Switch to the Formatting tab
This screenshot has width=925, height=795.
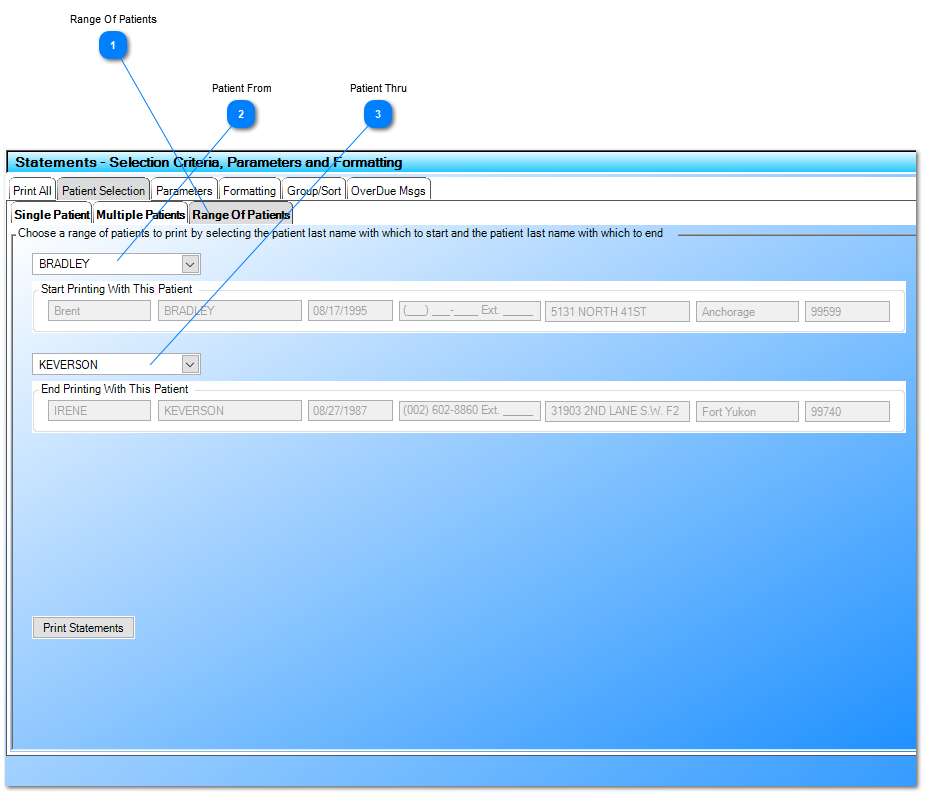tap(249, 189)
